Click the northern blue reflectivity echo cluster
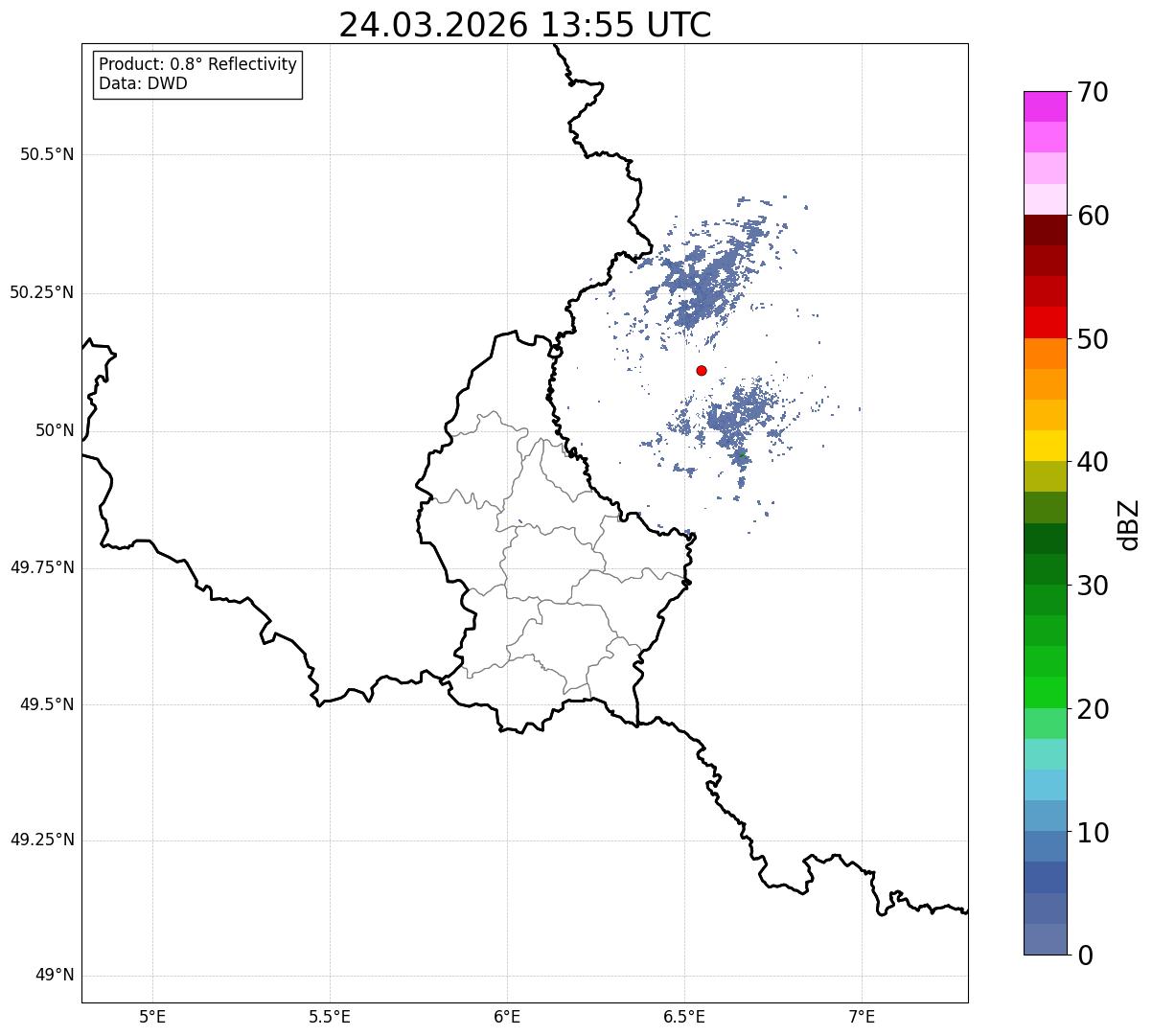The height and width of the screenshot is (1036, 1152). pyautogui.click(x=711, y=278)
